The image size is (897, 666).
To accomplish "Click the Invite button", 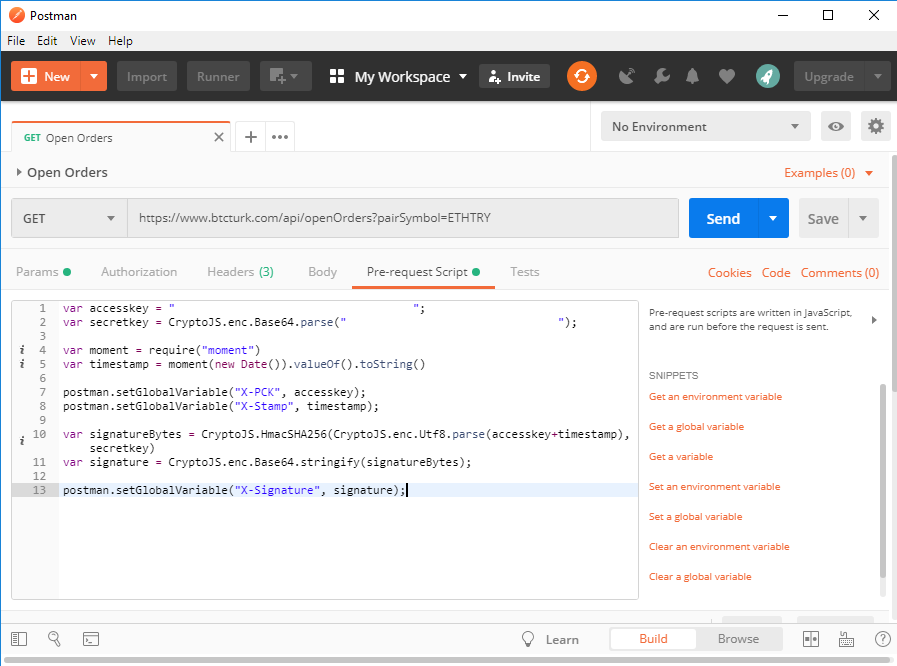I will [514, 76].
